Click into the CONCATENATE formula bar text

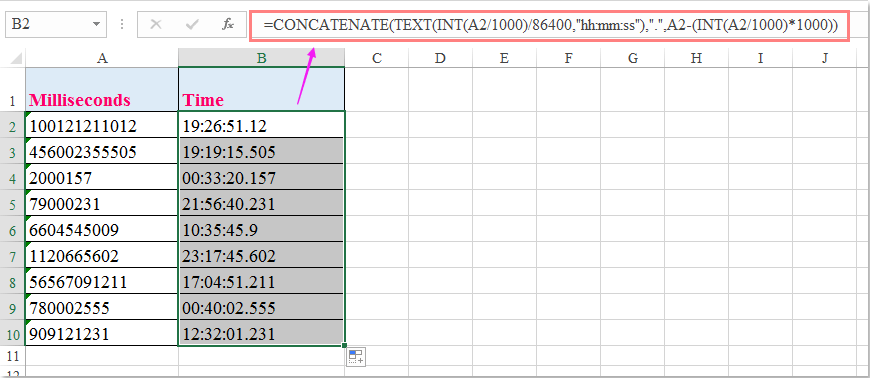coord(550,25)
